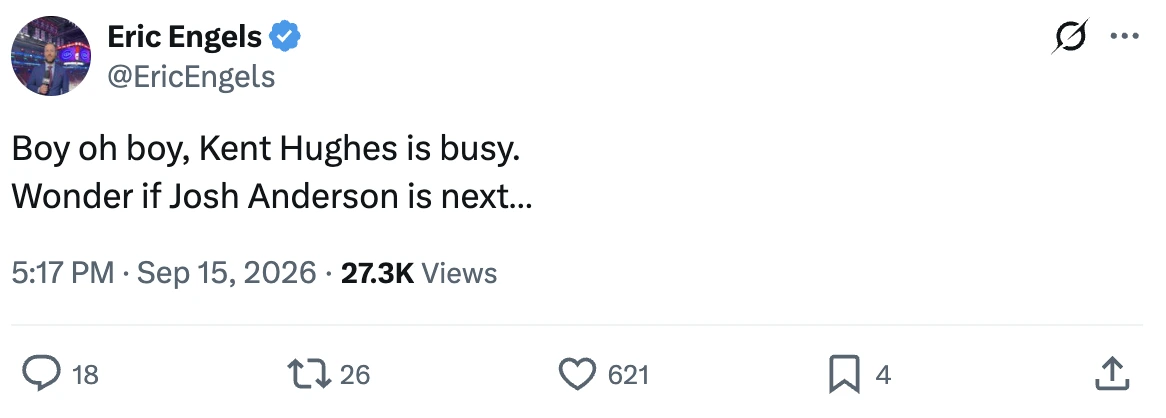1166x418 pixels.
Task: Click the reply count 18
Action: (86, 375)
